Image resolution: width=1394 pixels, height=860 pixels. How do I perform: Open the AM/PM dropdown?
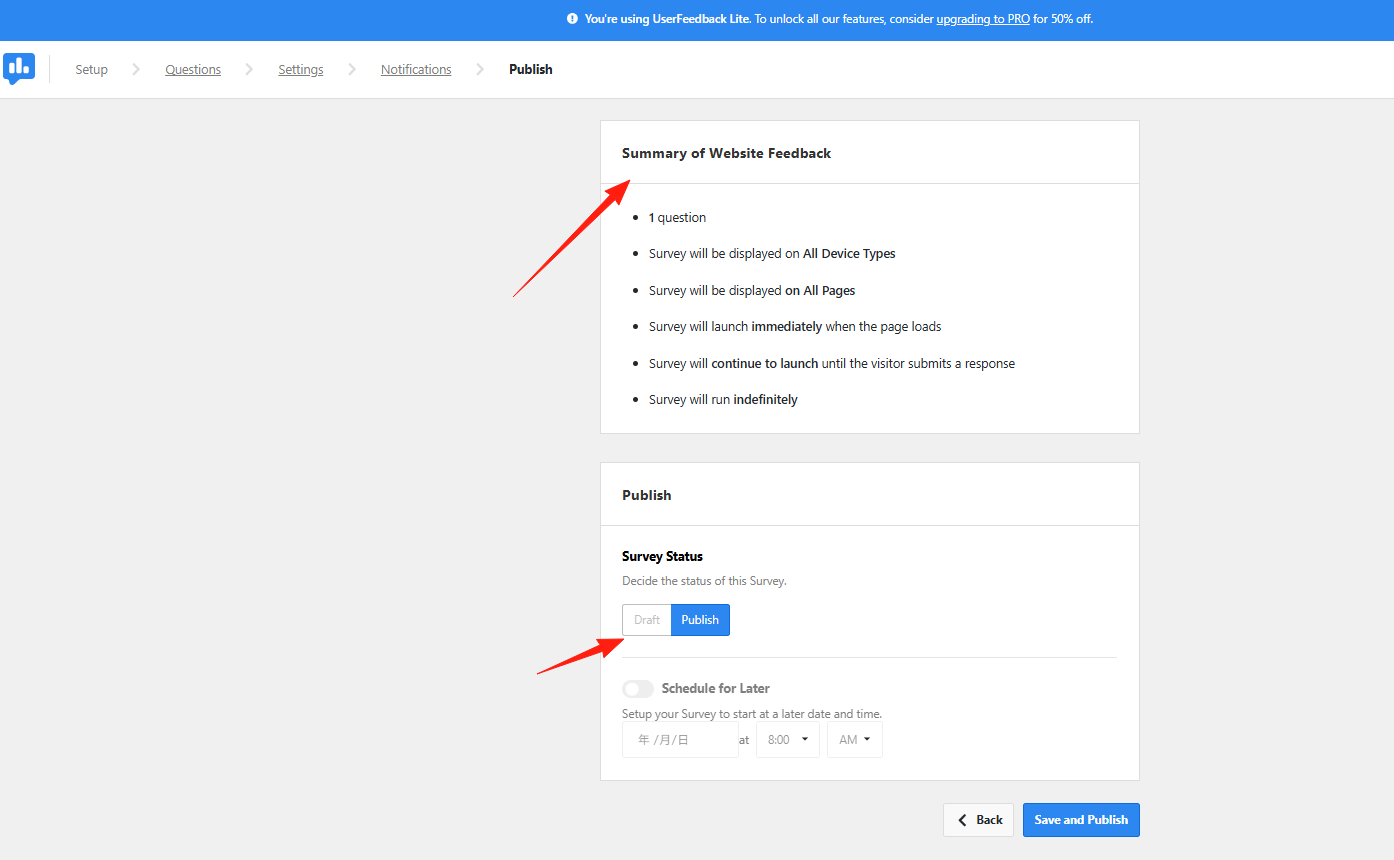pos(854,739)
